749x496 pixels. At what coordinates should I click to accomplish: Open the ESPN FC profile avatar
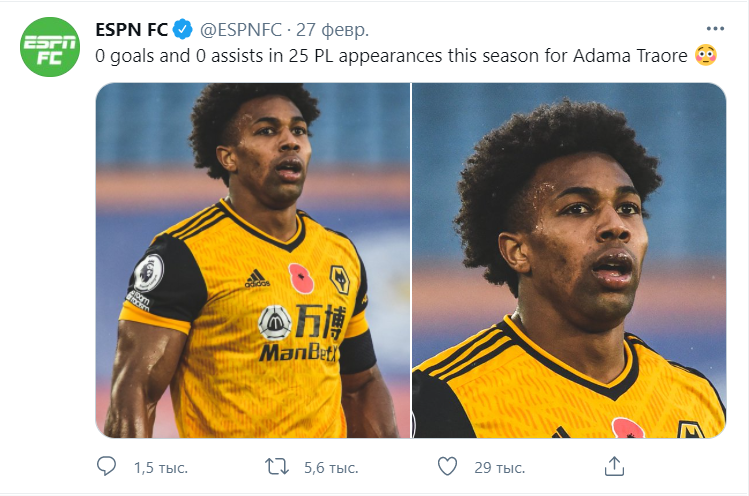pos(51,47)
